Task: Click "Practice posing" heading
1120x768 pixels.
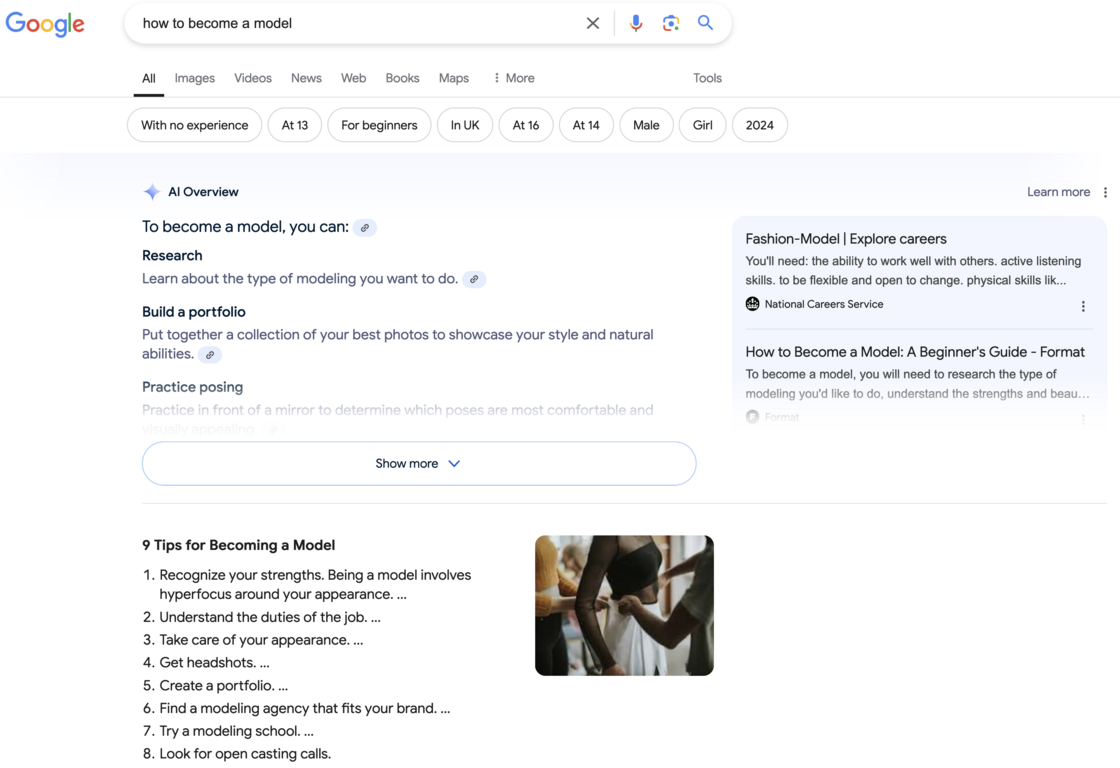Action: [x=192, y=387]
